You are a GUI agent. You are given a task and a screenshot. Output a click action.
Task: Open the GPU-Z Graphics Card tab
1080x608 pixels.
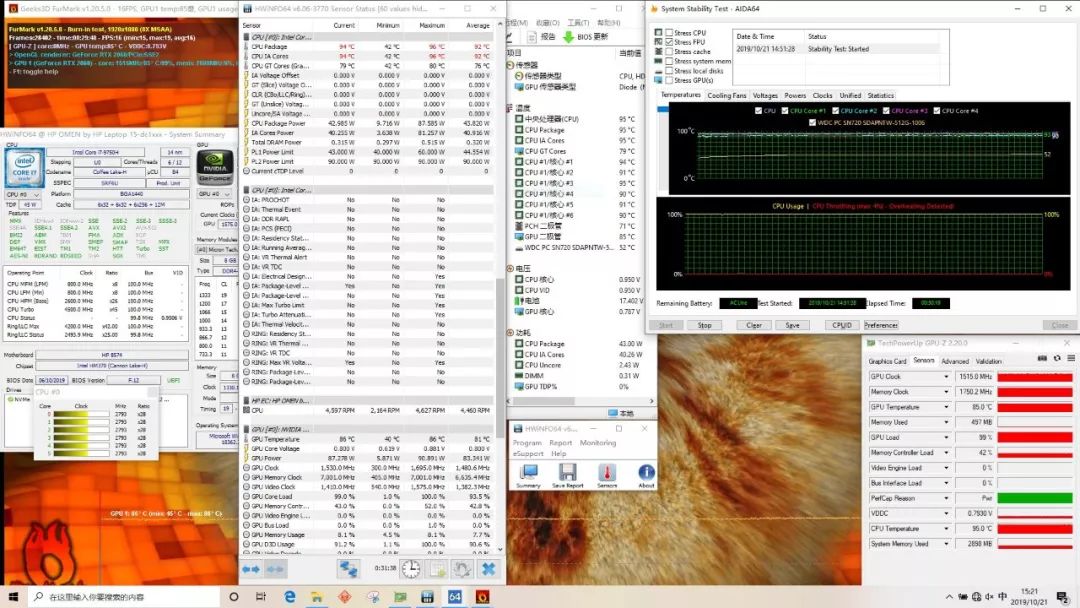[887, 361]
